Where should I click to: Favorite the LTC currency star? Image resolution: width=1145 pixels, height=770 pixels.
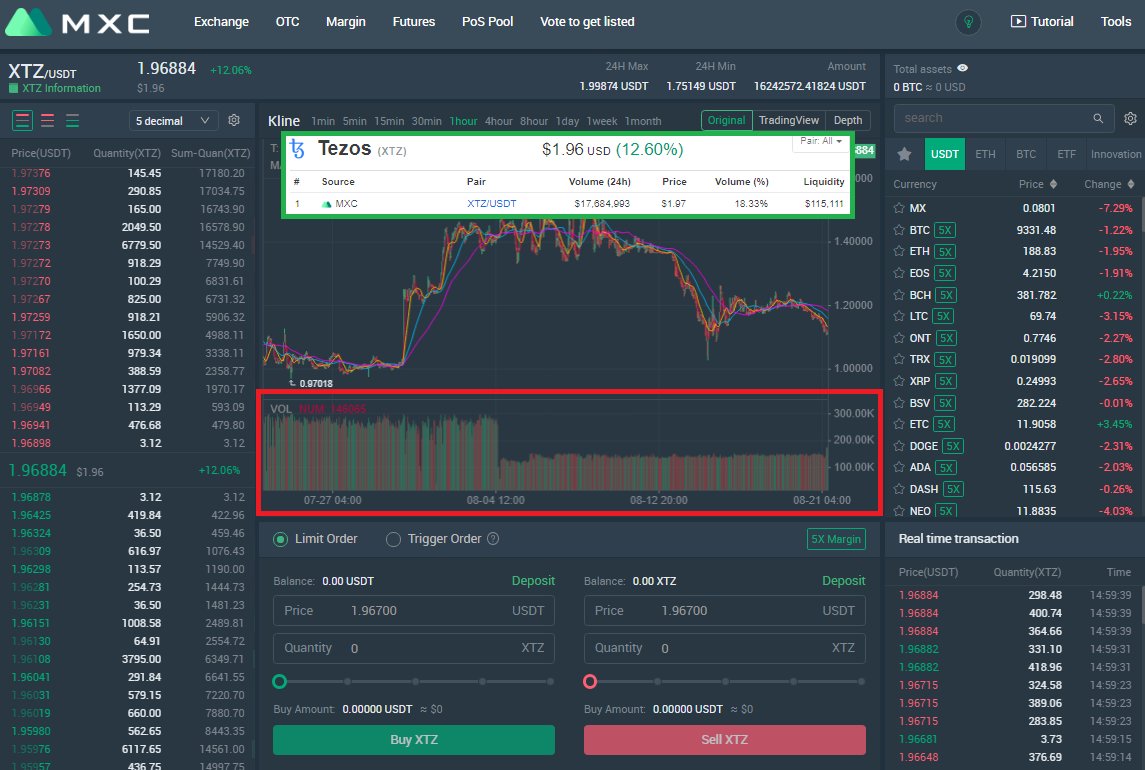(899, 316)
